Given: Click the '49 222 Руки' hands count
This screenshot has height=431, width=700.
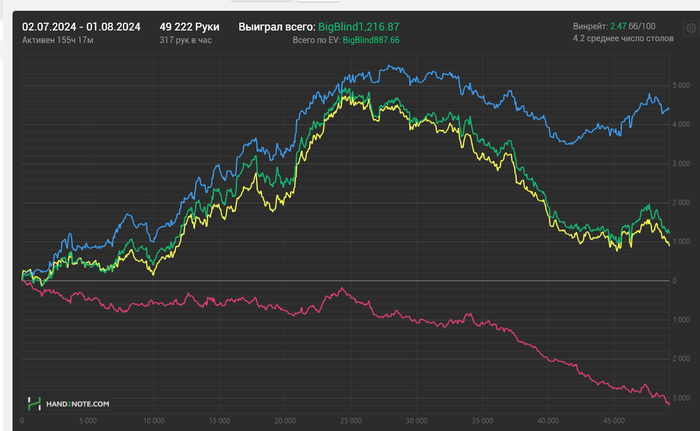Looking at the screenshot, I should pyautogui.click(x=189, y=27).
